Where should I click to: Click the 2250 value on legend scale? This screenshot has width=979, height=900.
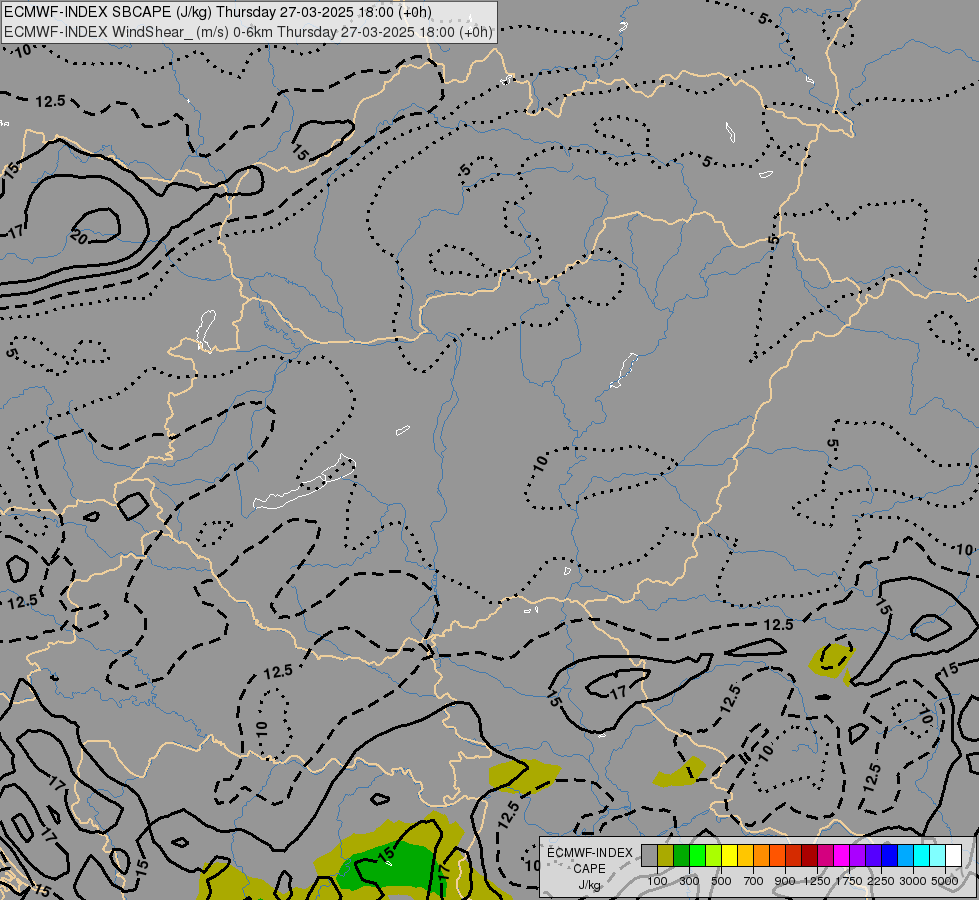click(881, 881)
